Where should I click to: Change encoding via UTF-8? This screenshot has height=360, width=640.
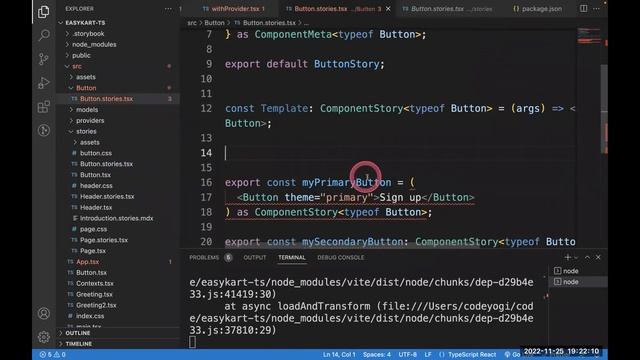point(407,354)
